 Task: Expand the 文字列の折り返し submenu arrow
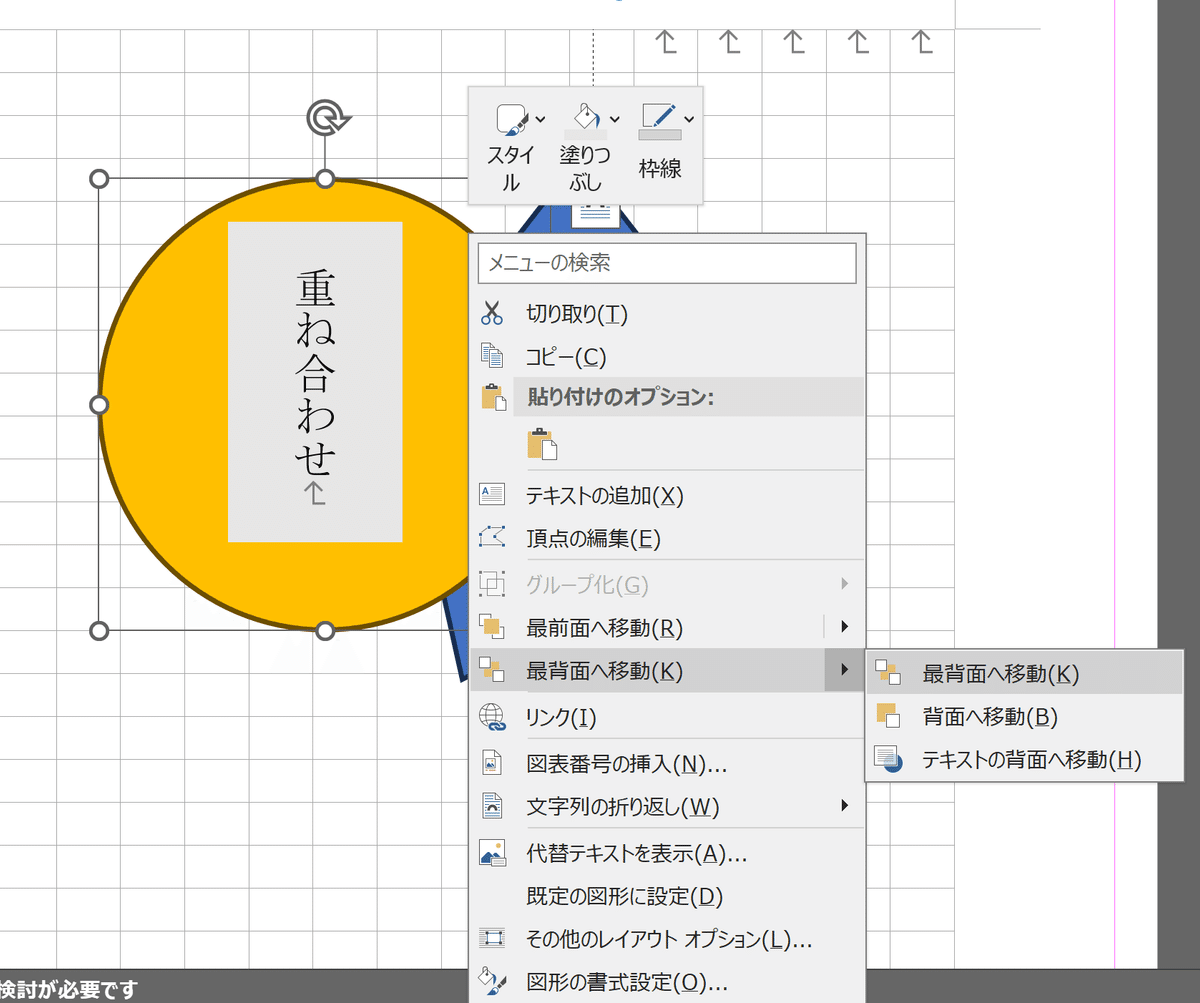tap(845, 805)
